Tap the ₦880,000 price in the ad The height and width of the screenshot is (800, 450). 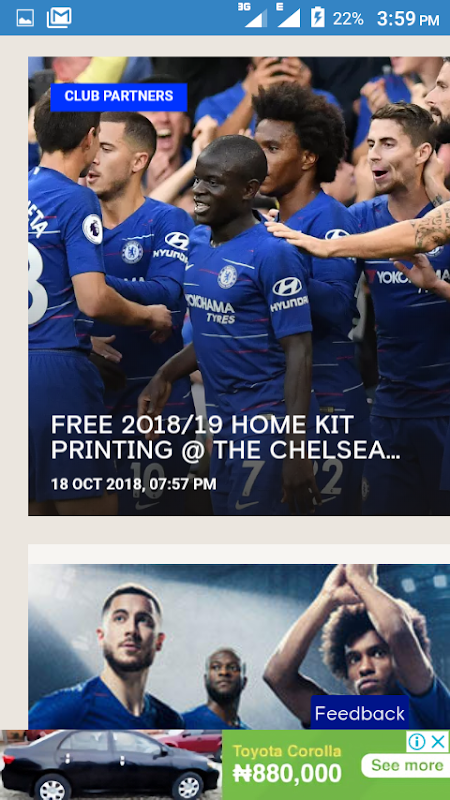tap(287, 774)
